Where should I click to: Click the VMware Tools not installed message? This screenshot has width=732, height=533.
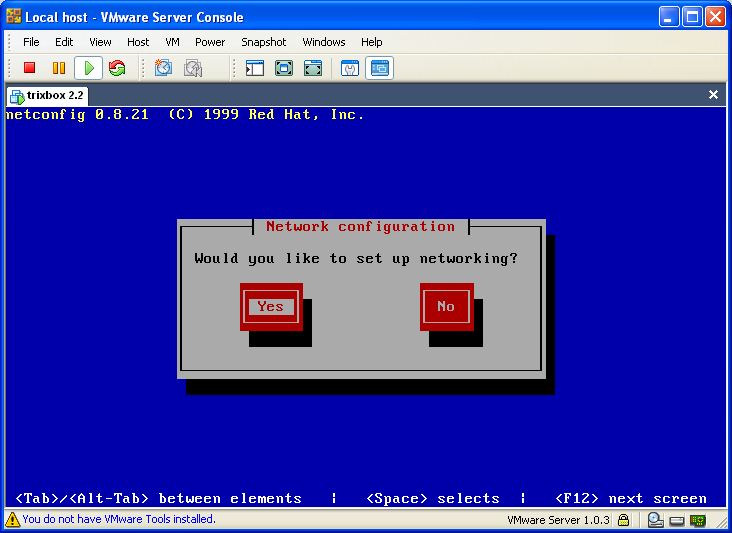[x=119, y=519]
